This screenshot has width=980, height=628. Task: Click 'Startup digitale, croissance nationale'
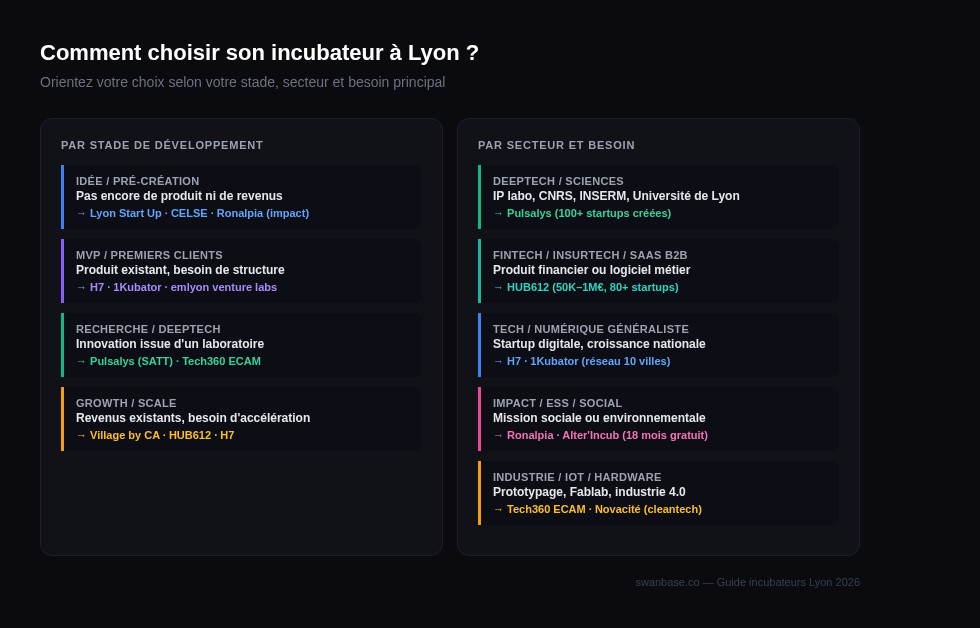pyautogui.click(x=599, y=344)
